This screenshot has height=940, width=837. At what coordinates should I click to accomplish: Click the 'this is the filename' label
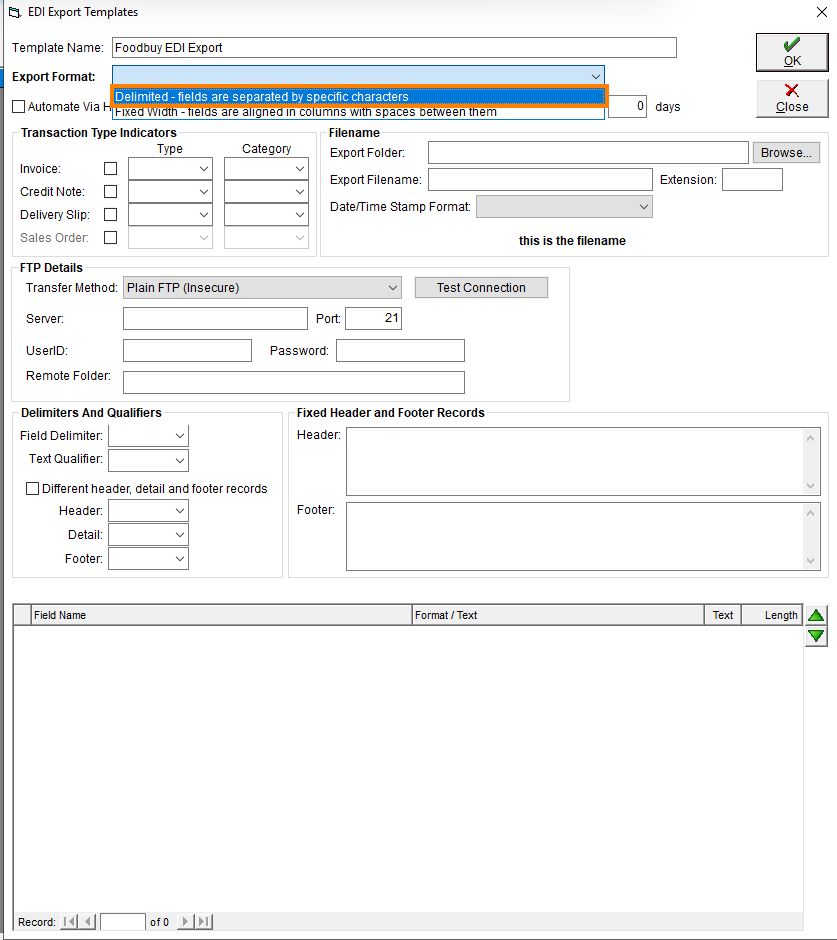tap(572, 241)
